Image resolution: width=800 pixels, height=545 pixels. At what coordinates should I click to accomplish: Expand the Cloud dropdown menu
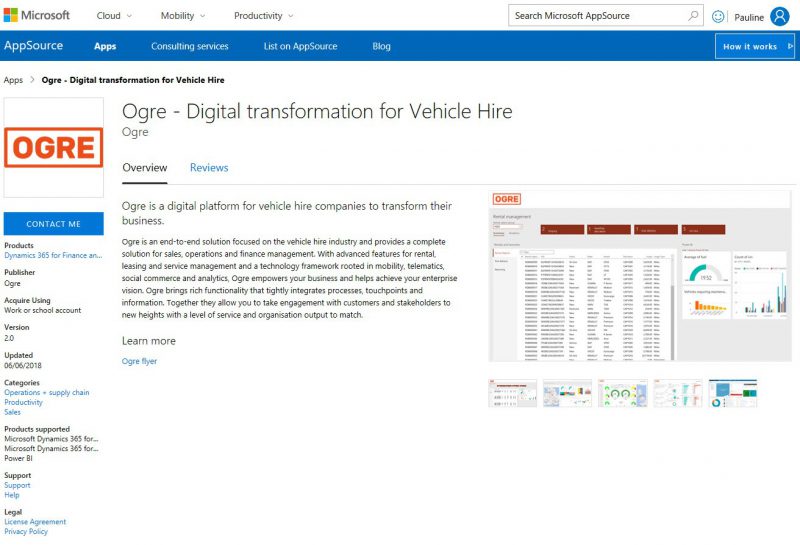pos(114,16)
